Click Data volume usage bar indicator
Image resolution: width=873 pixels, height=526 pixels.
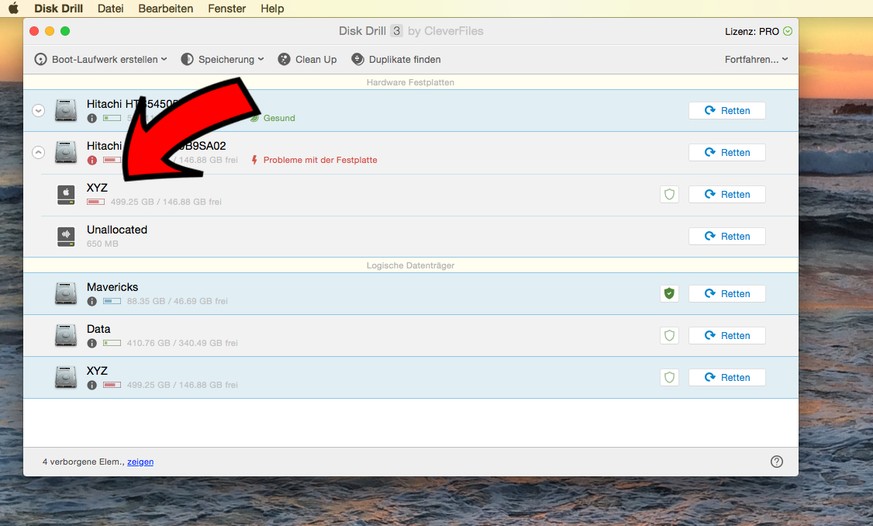coord(112,343)
